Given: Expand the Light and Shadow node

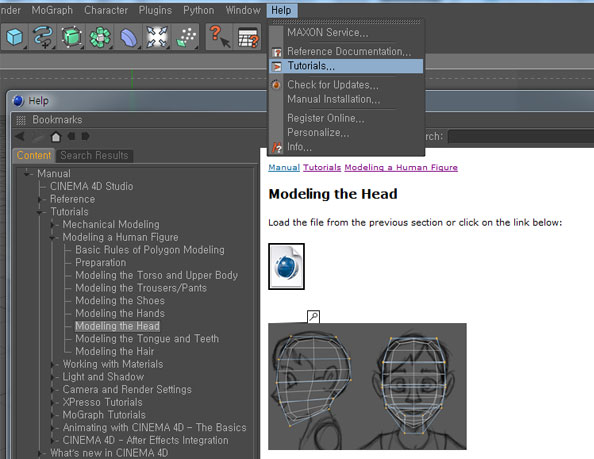Looking at the screenshot, I should click(x=53, y=377).
